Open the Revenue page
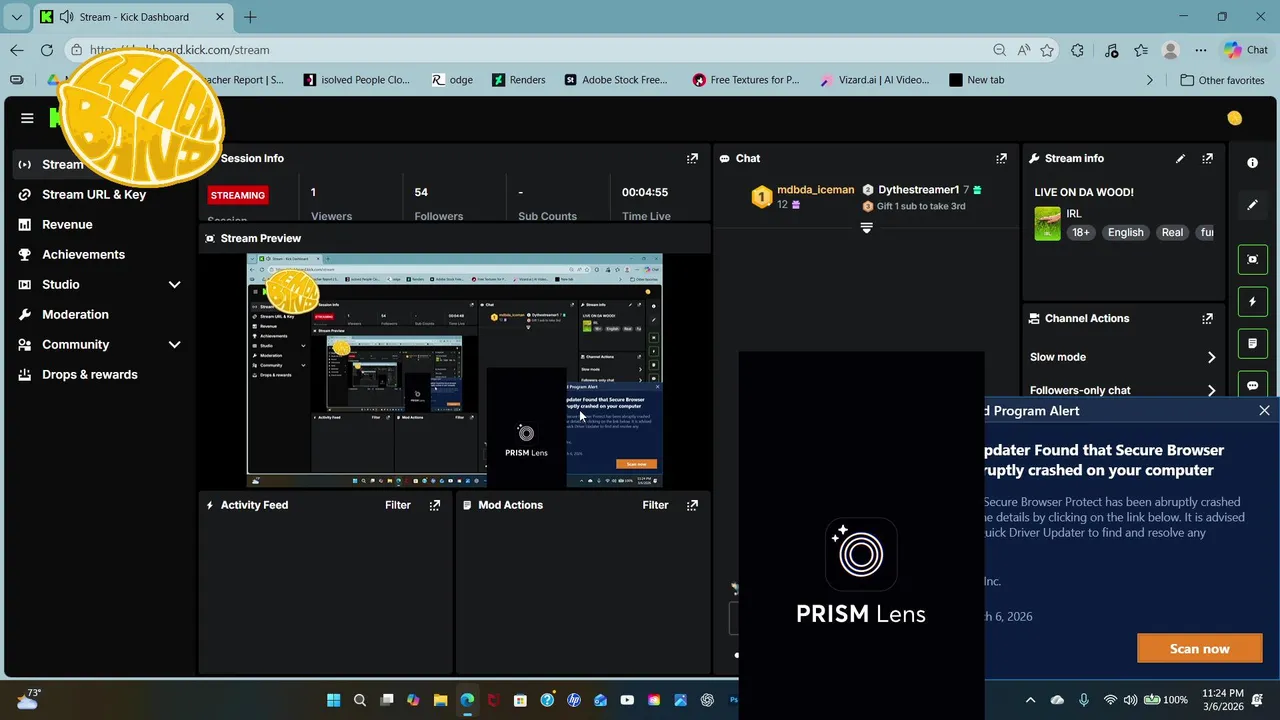Viewport: 1280px width, 720px height. [x=67, y=224]
